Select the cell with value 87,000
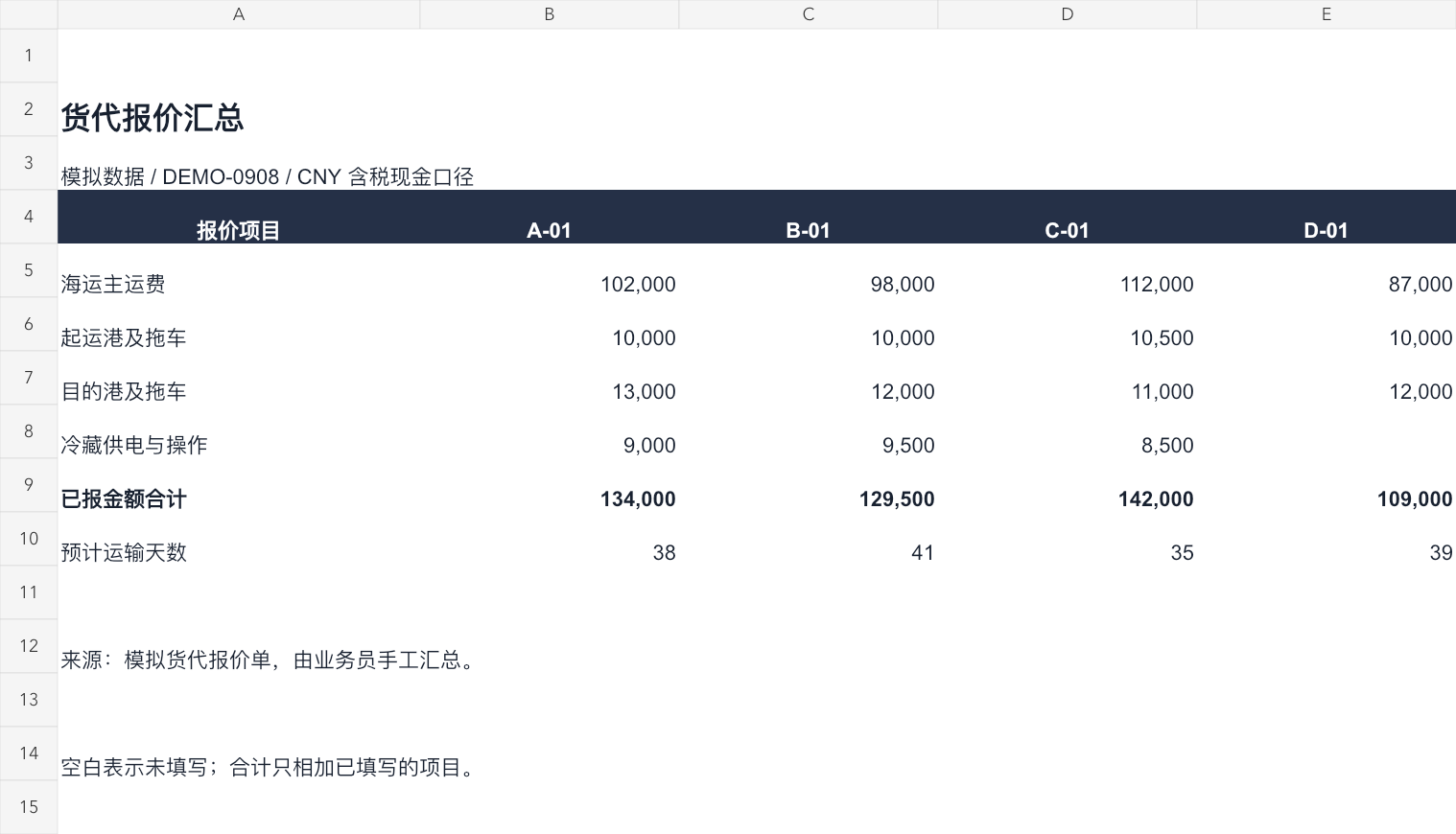This screenshot has height=834, width=1456. 1327,270
